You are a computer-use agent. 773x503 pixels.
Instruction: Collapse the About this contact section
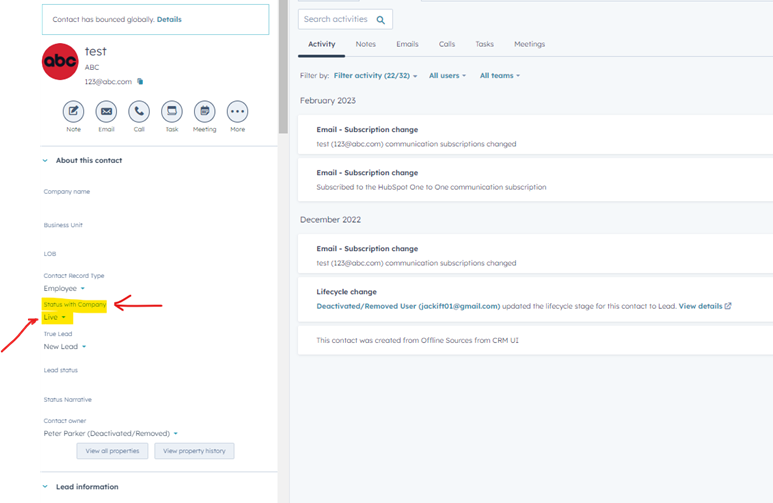pyautogui.click(x=45, y=160)
